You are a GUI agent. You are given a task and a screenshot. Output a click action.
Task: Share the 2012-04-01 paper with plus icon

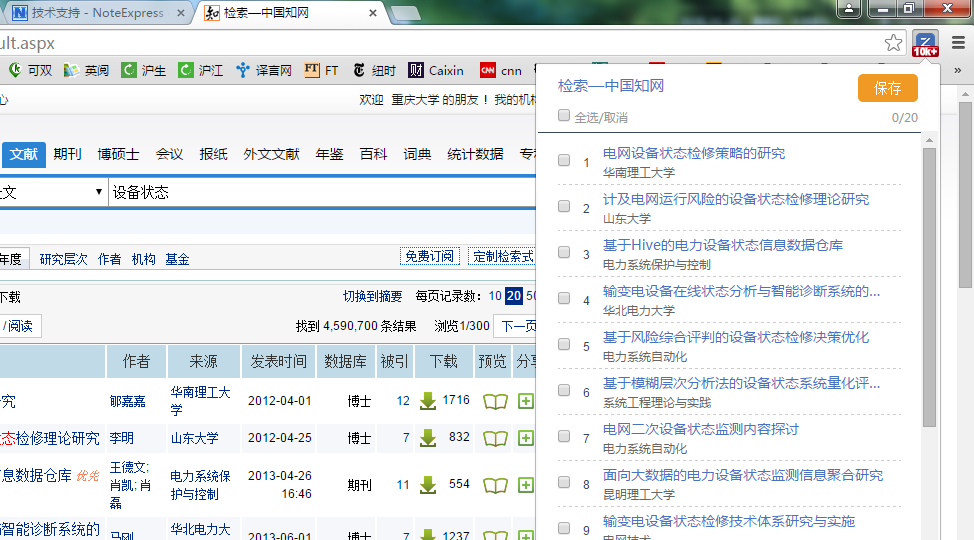[x=526, y=401]
